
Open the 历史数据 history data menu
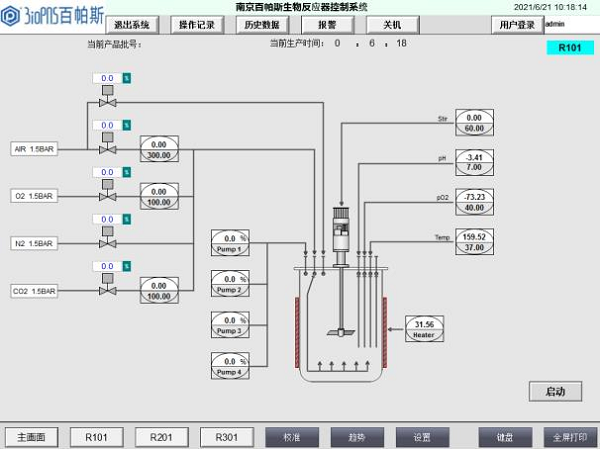tap(261, 22)
